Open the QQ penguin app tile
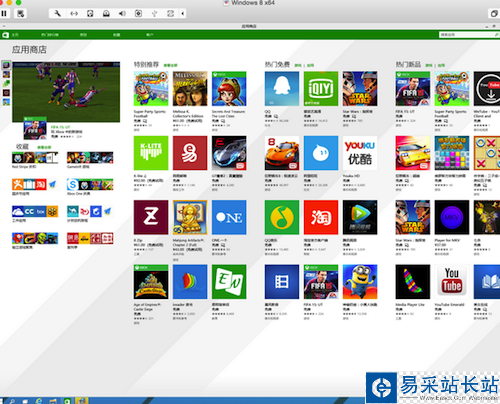 pyautogui.click(x=282, y=89)
